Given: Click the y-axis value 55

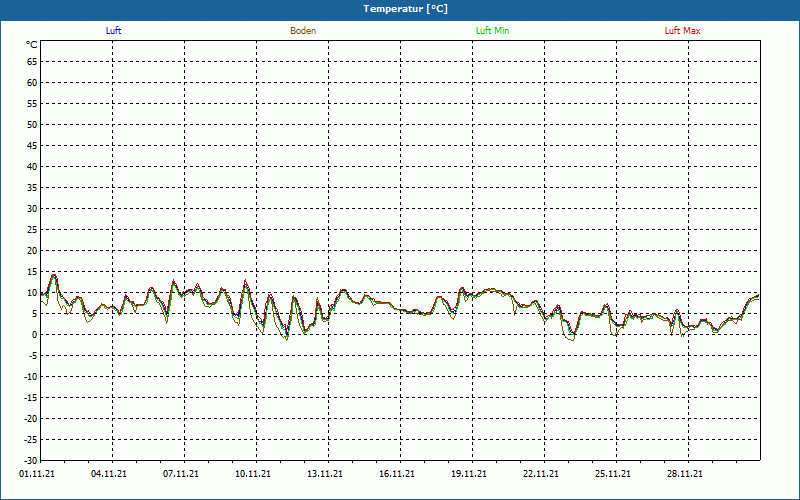Looking at the screenshot, I should (32, 104).
